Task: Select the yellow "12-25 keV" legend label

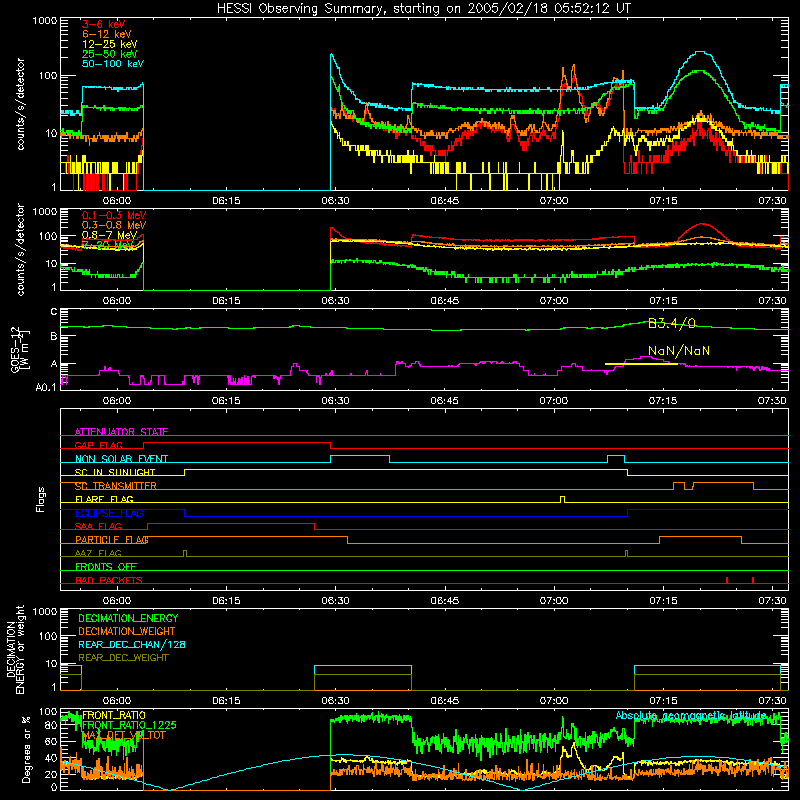Action: pyautogui.click(x=110, y=44)
